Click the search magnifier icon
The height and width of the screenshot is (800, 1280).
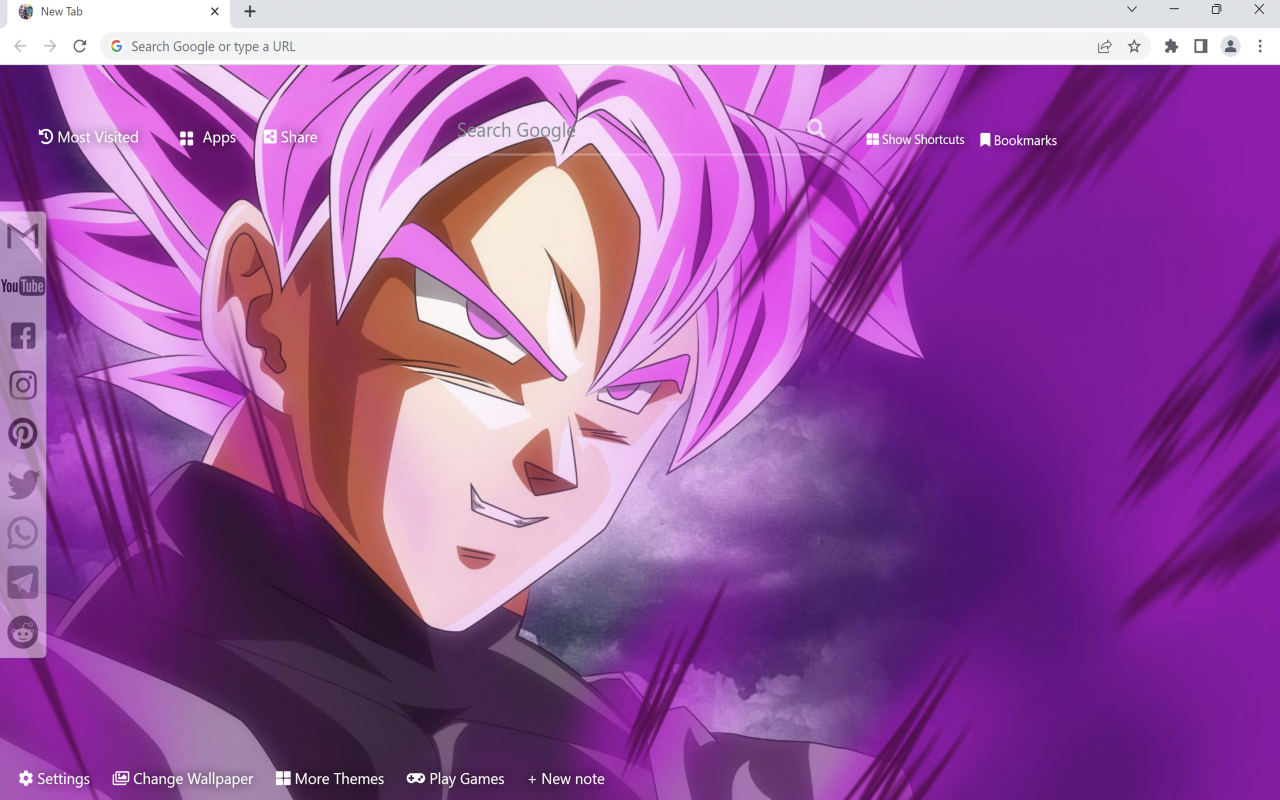point(816,128)
